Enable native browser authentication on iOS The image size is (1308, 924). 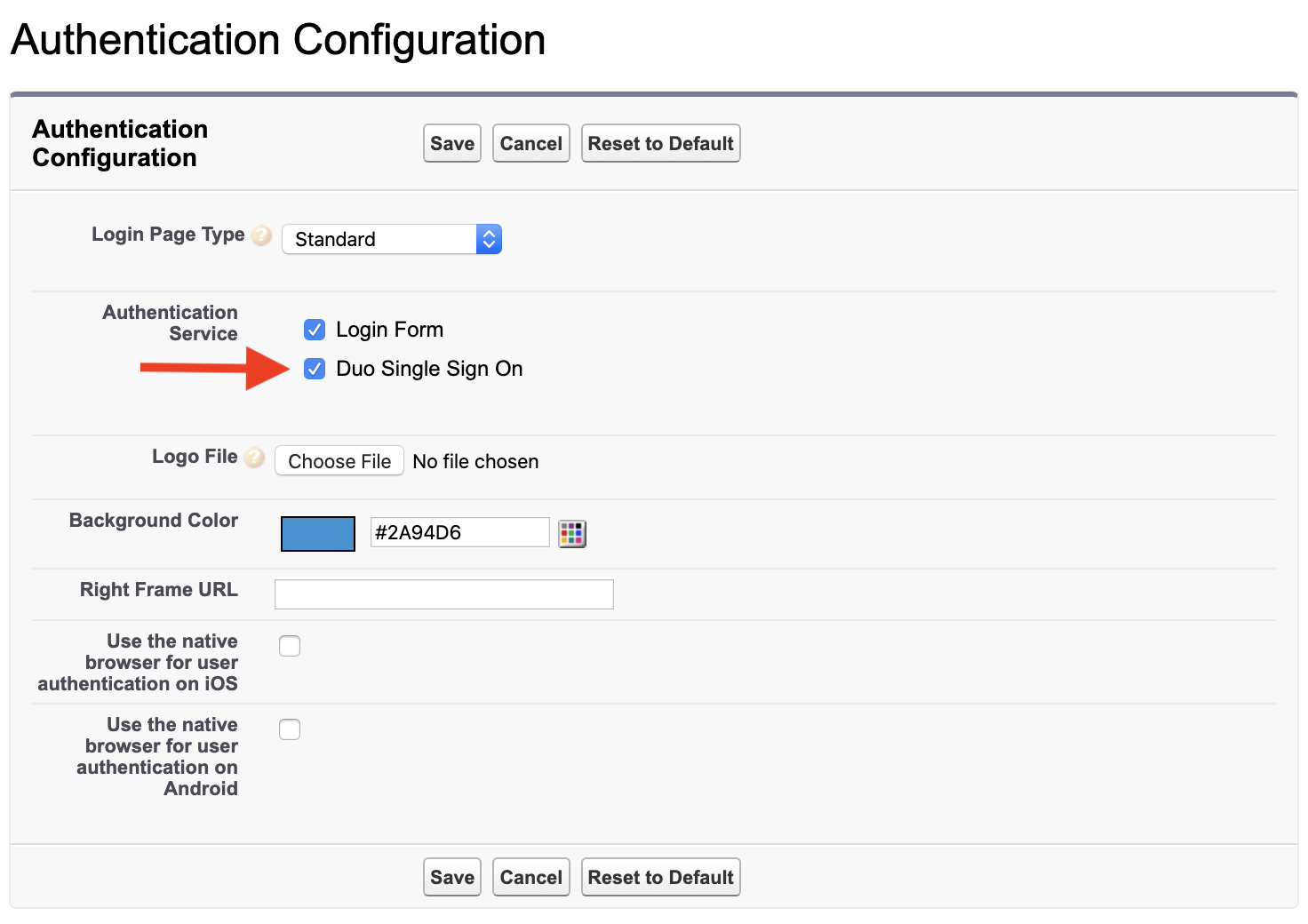click(290, 646)
